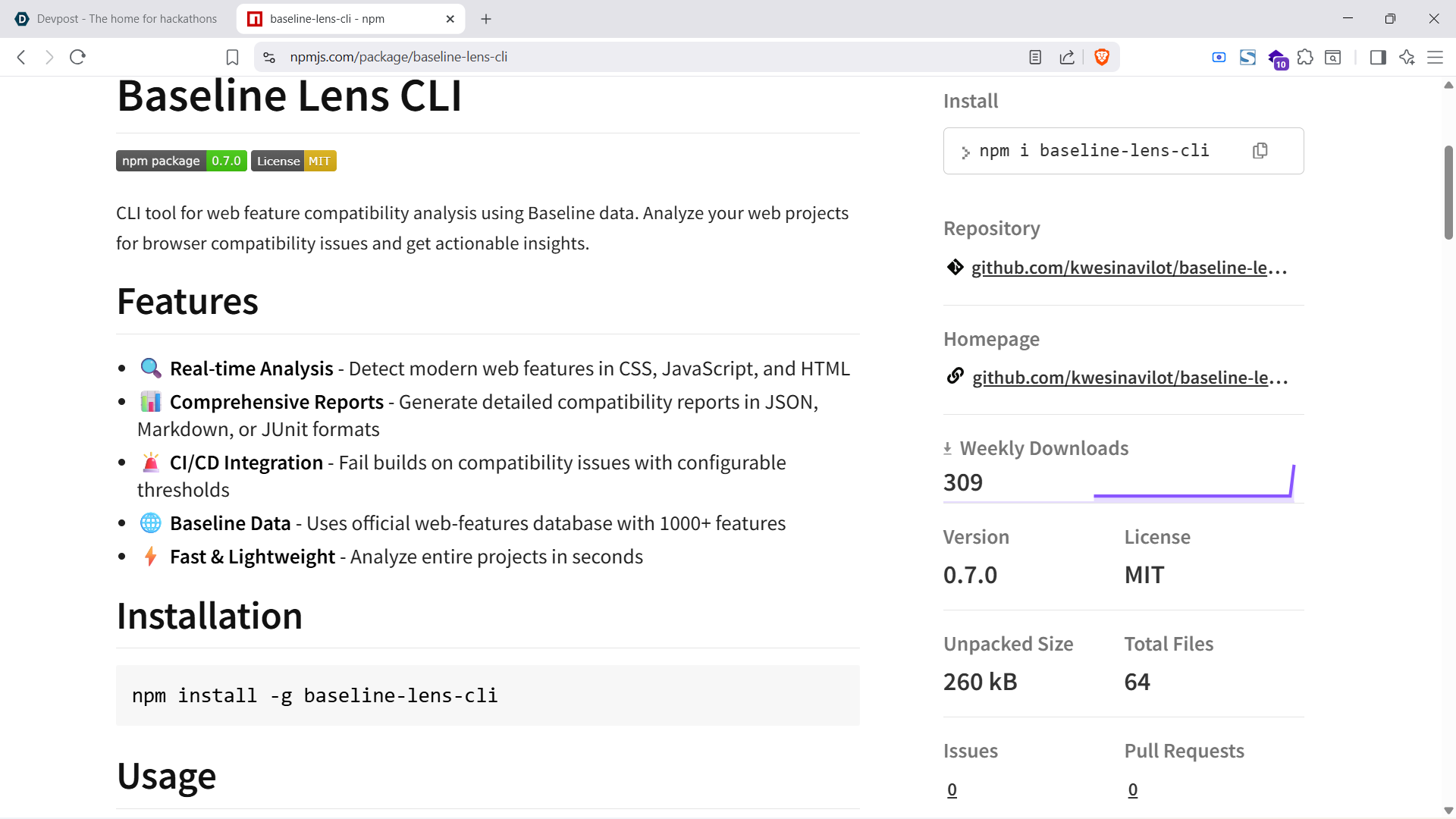Screen dimensions: 1456x819
Task: Bookmark this page with bookmark icon
Action: [x=233, y=57]
